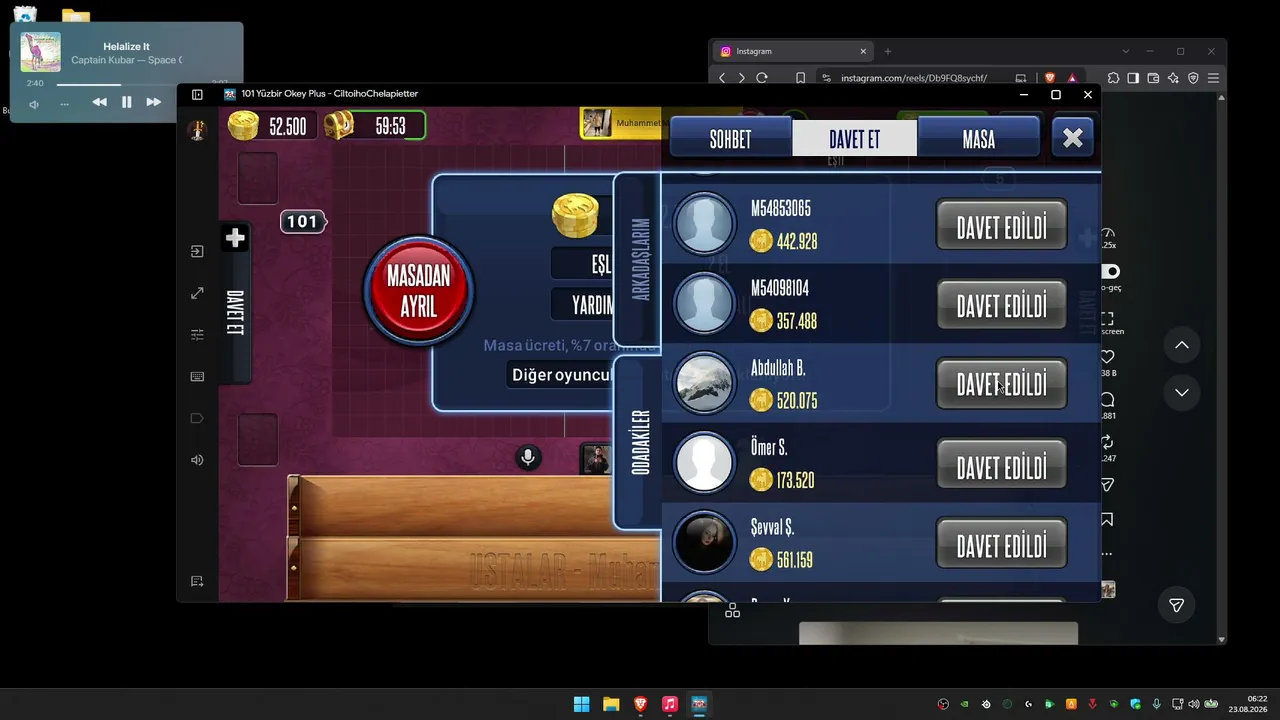This screenshot has height=720, width=1280.
Task: Click the Diğer oyuncu button on the table panel
Action: [x=562, y=375]
